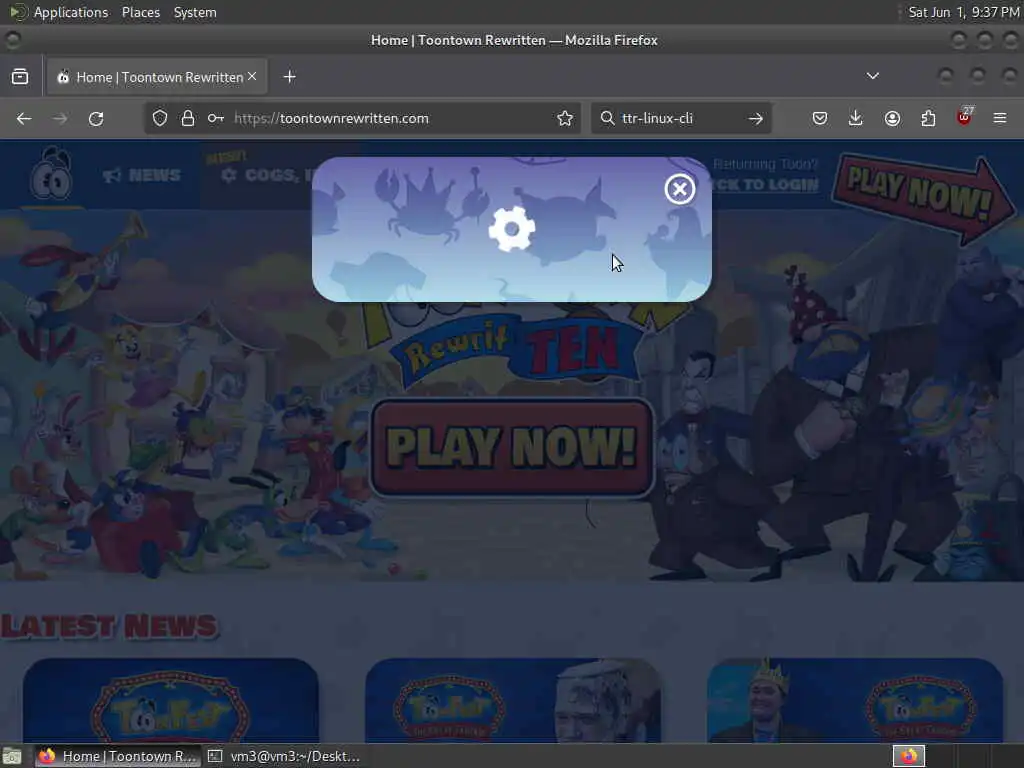Viewport: 1024px width, 768px height.
Task: Reload the Toontown Rewritten page
Action: click(96, 118)
